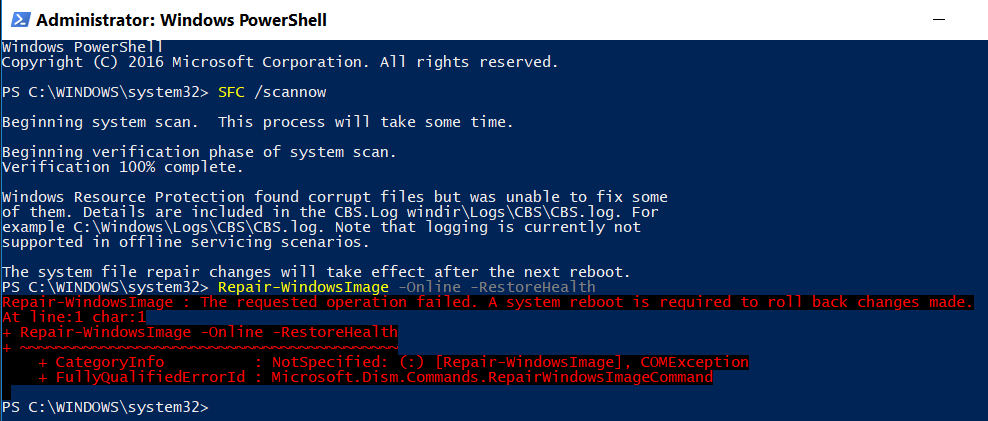The image size is (988, 421).
Task: Click the 'Beginning system scan' message
Action: pyautogui.click(x=258, y=122)
